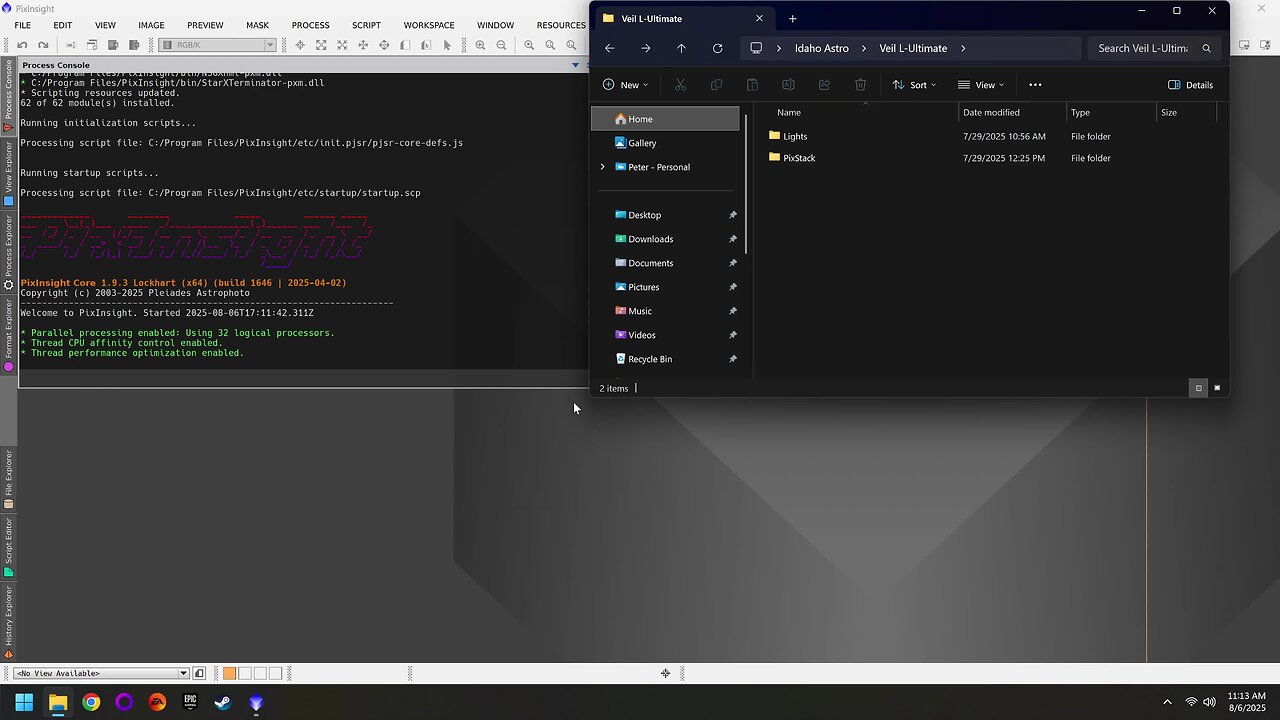
Task: Click the Copy icon in Explorer toolbar
Action: coord(716,85)
